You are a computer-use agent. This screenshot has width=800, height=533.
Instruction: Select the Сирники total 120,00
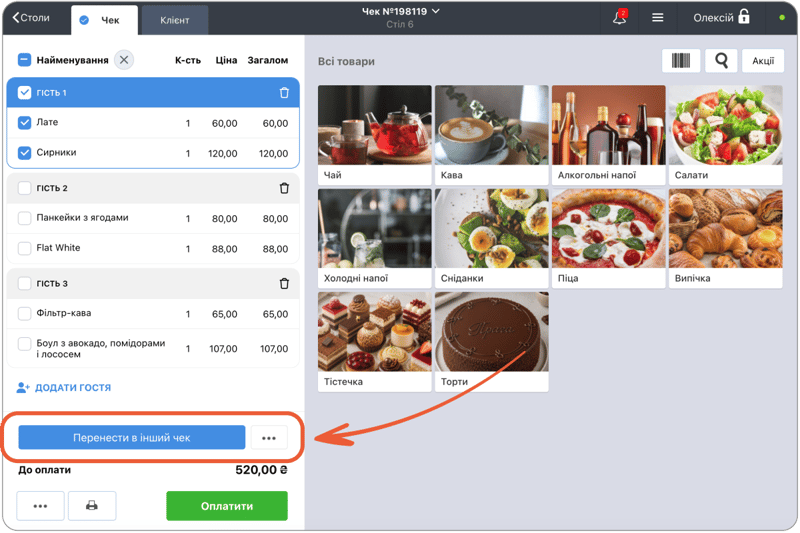coord(273,154)
